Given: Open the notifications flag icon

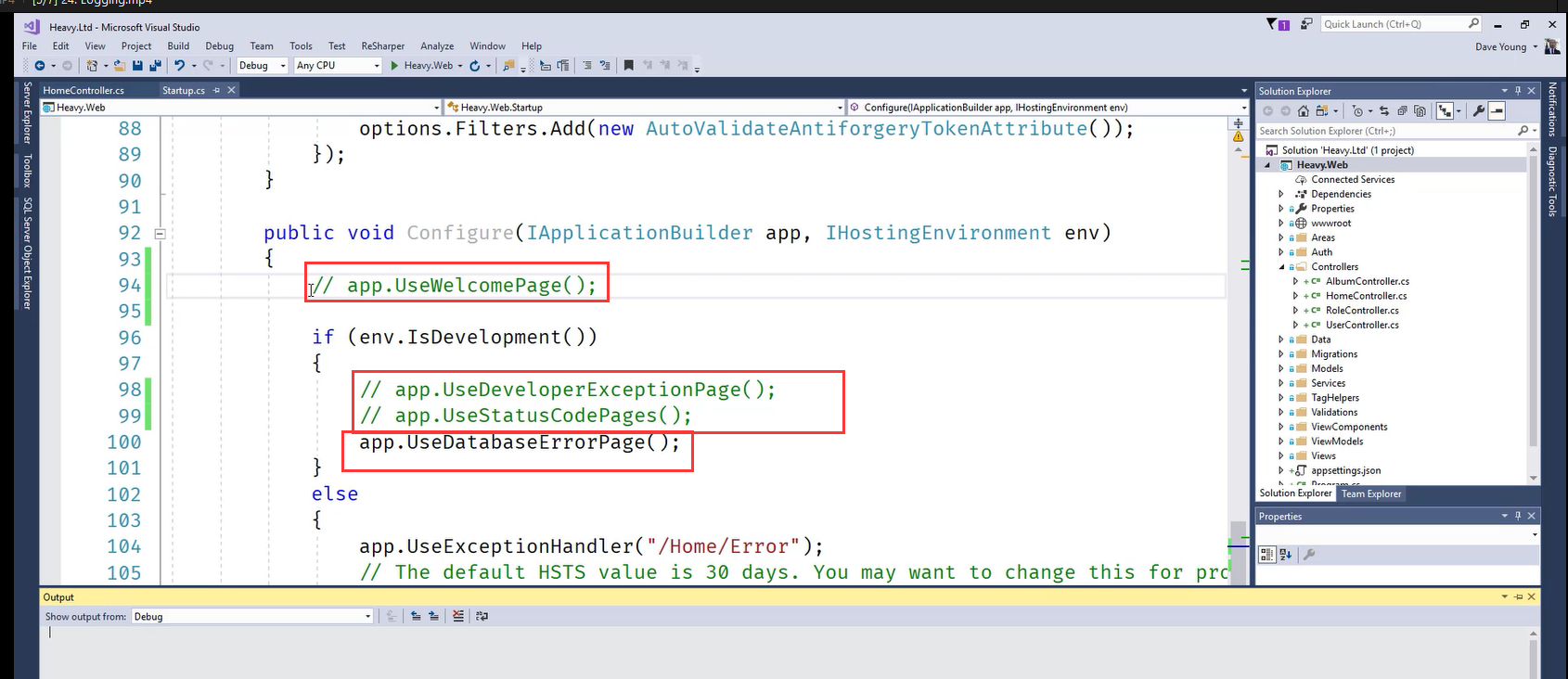Looking at the screenshot, I should click(x=1278, y=24).
